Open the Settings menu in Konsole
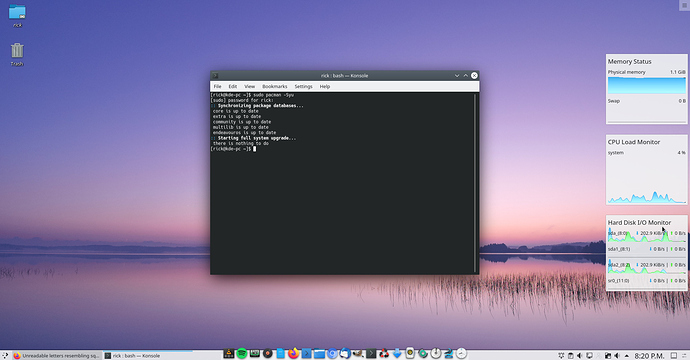690x360 pixels. pos(303,87)
